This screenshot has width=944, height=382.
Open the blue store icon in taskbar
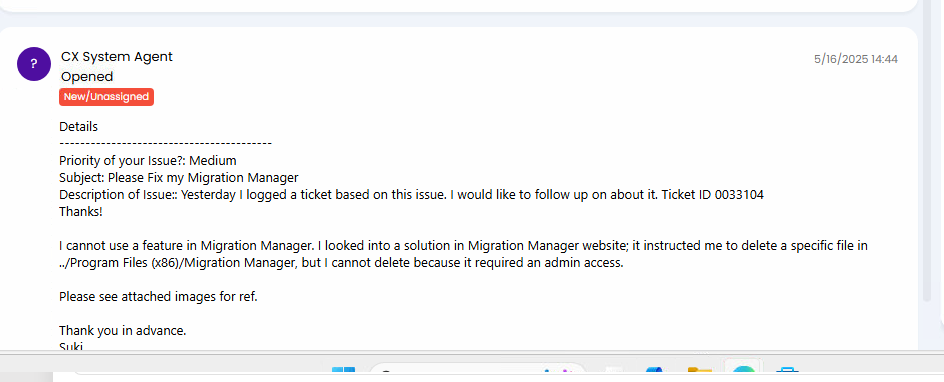787,374
